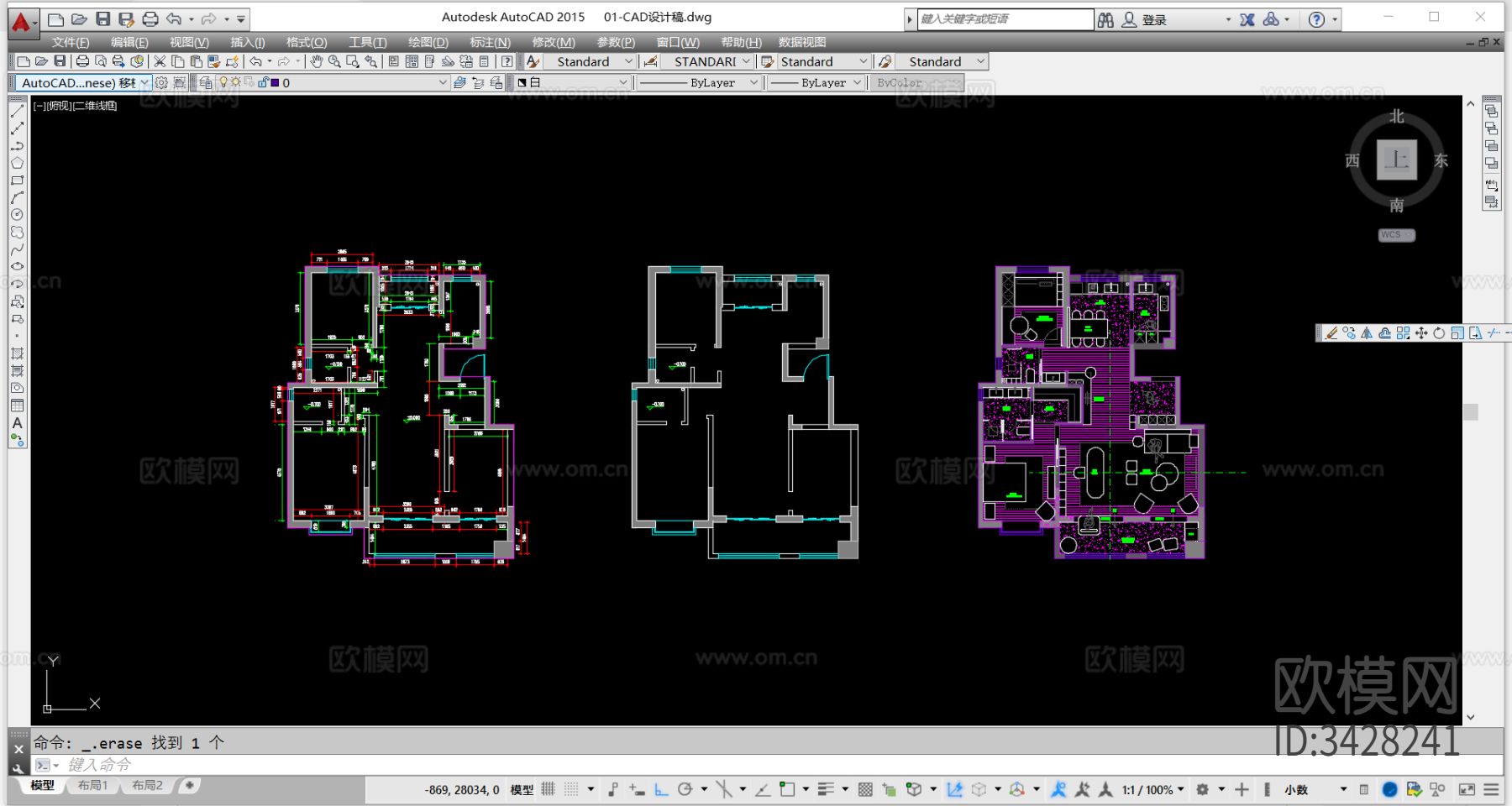Click the vertical scrollbar down arrow

tap(1470, 717)
